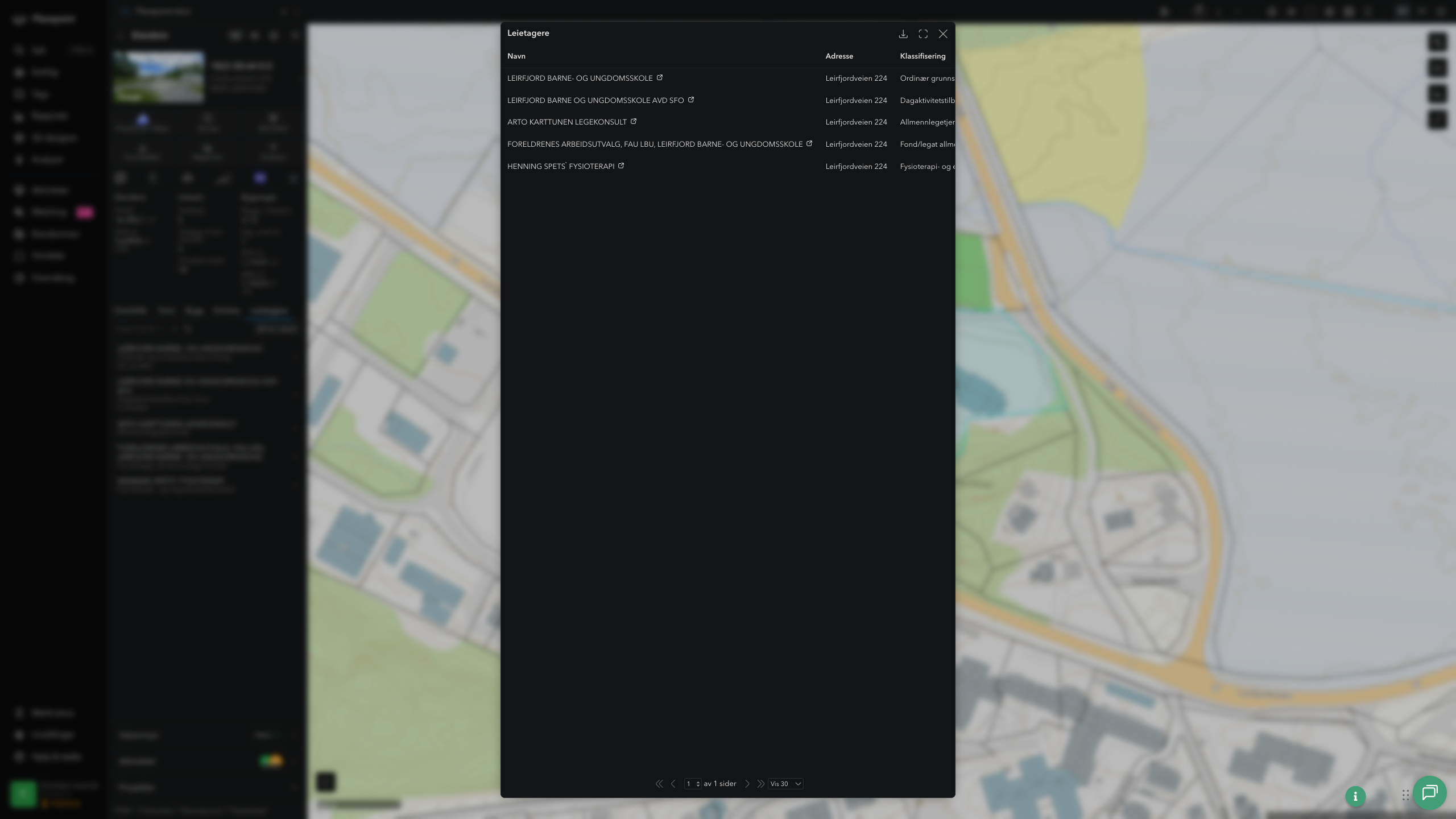Click 'Ordinær grunns' classification cell
The width and height of the screenshot is (1456, 819).
(927, 78)
